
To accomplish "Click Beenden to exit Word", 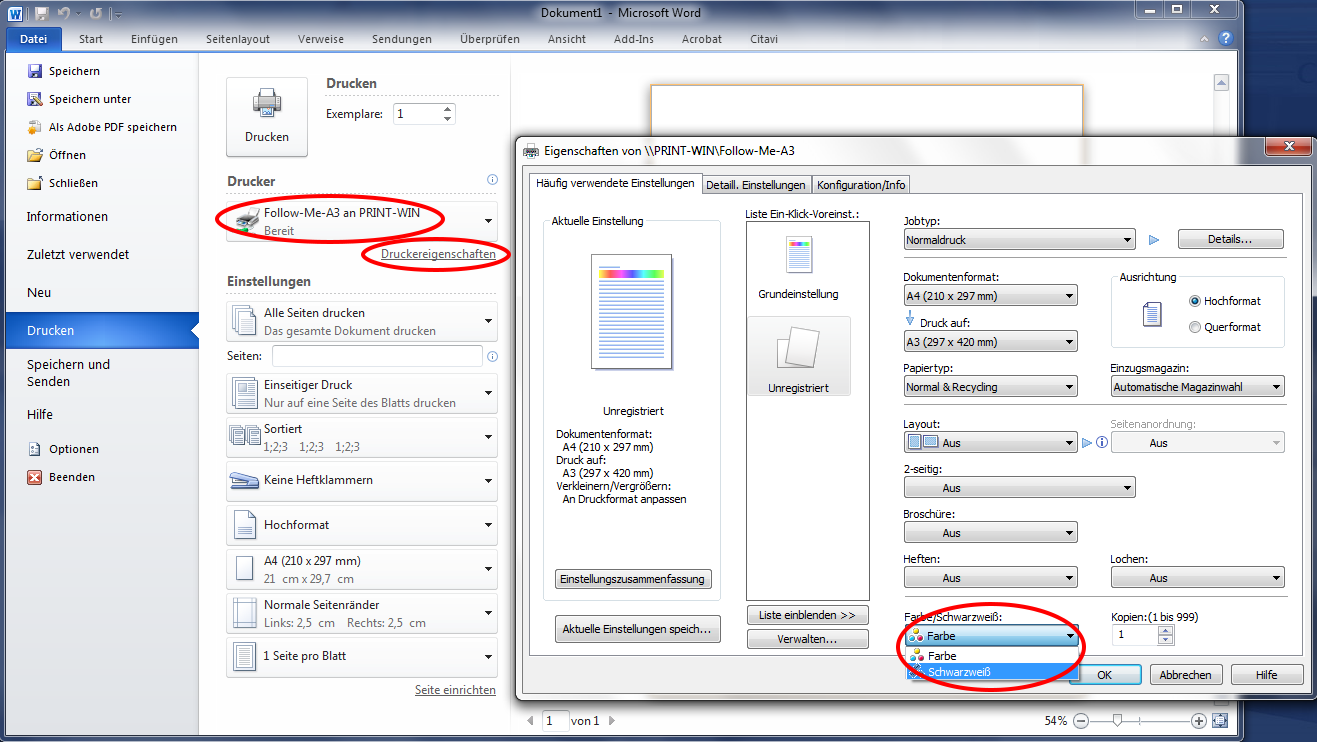I will [x=61, y=477].
